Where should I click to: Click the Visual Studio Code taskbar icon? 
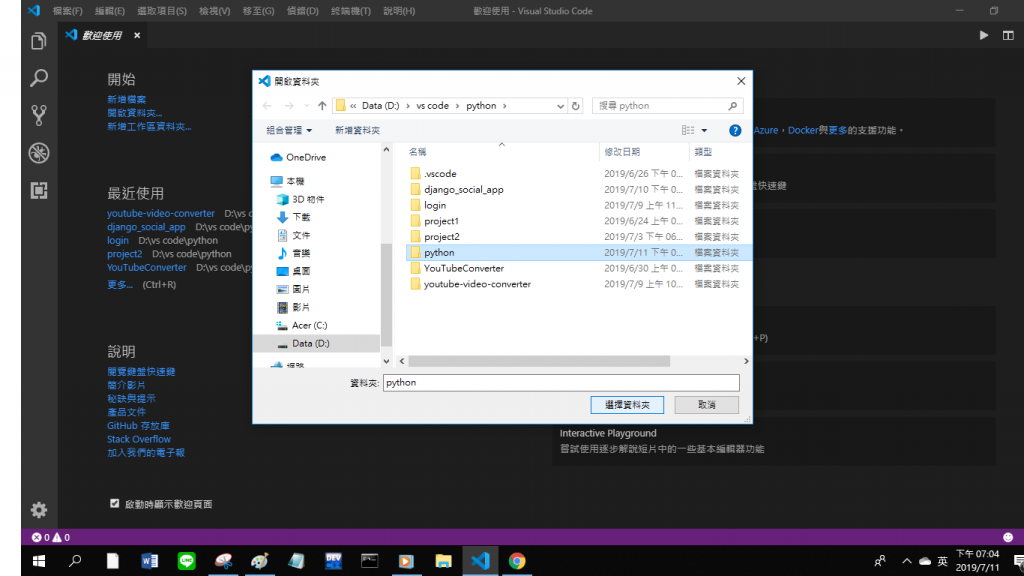480,561
